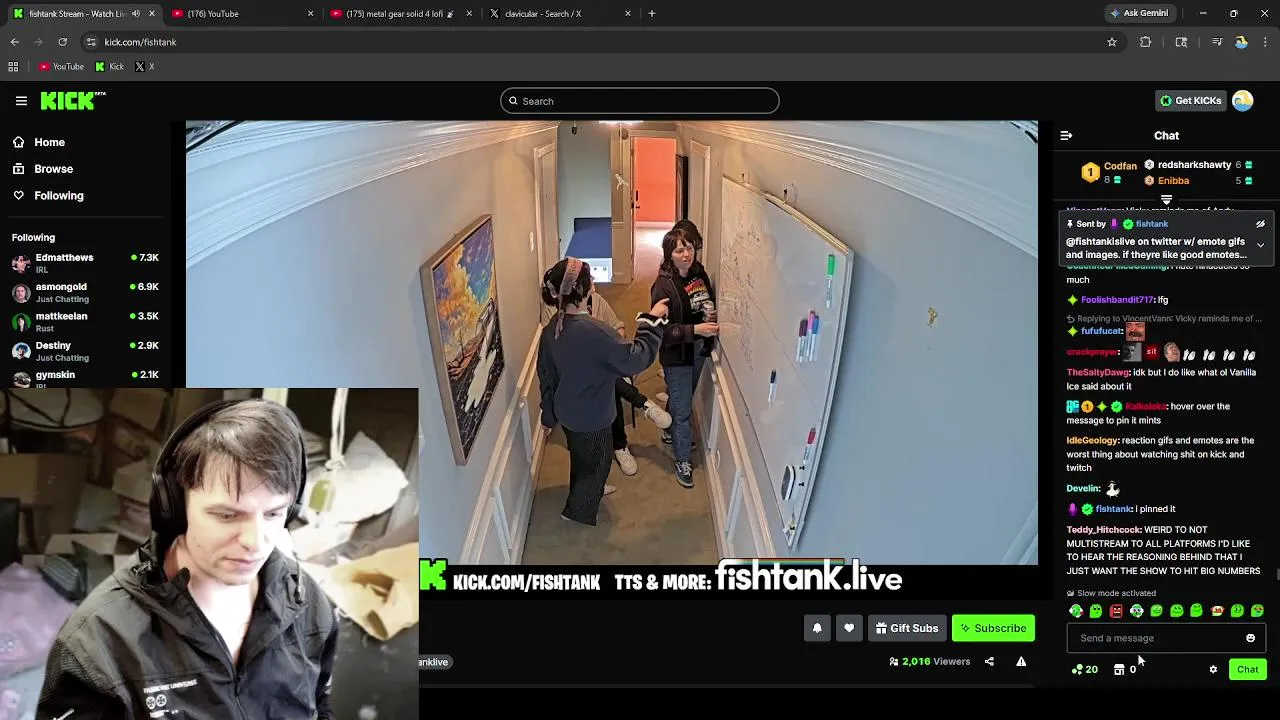Expand the gift leaderboard handle under Codfan
This screenshot has width=1280, height=720.
(1166, 200)
